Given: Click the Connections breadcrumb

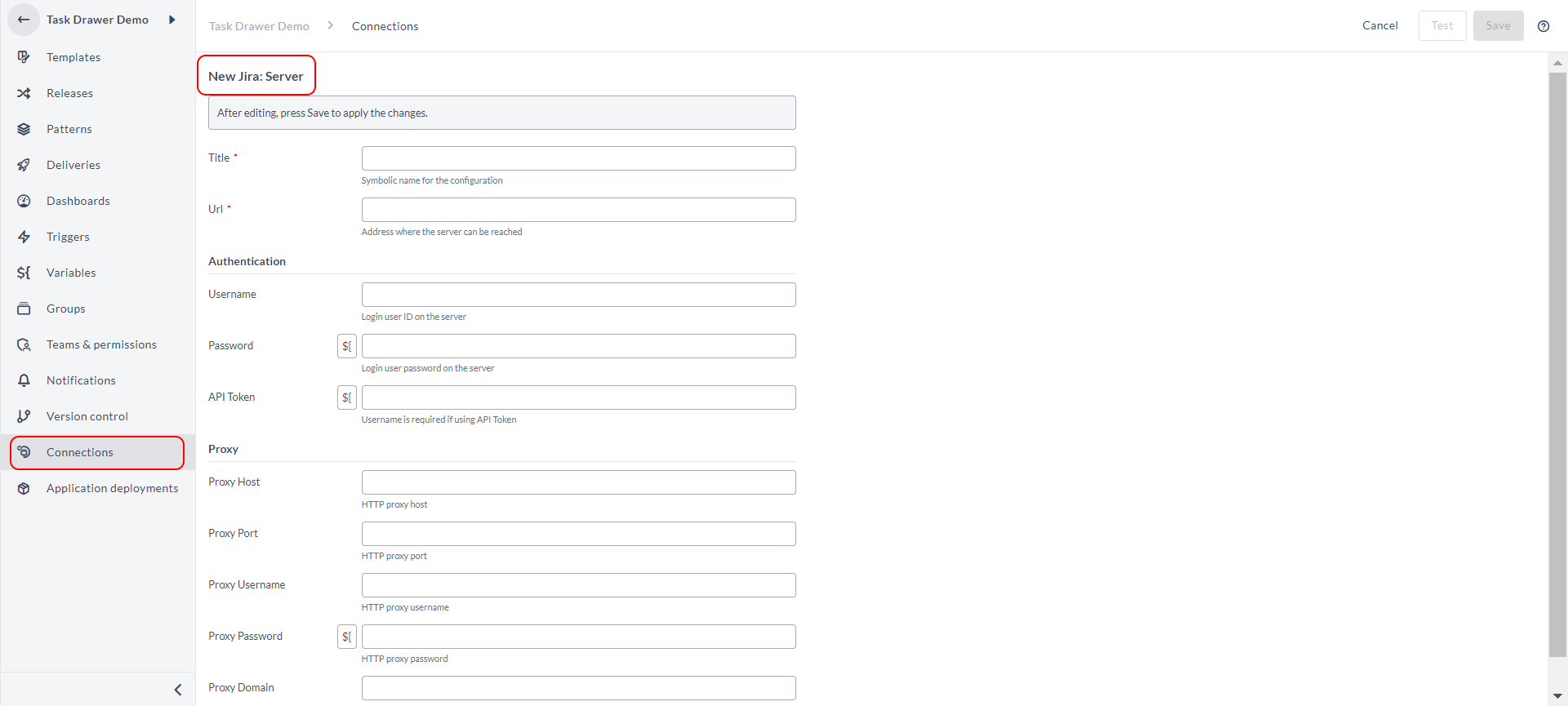Looking at the screenshot, I should pos(385,26).
